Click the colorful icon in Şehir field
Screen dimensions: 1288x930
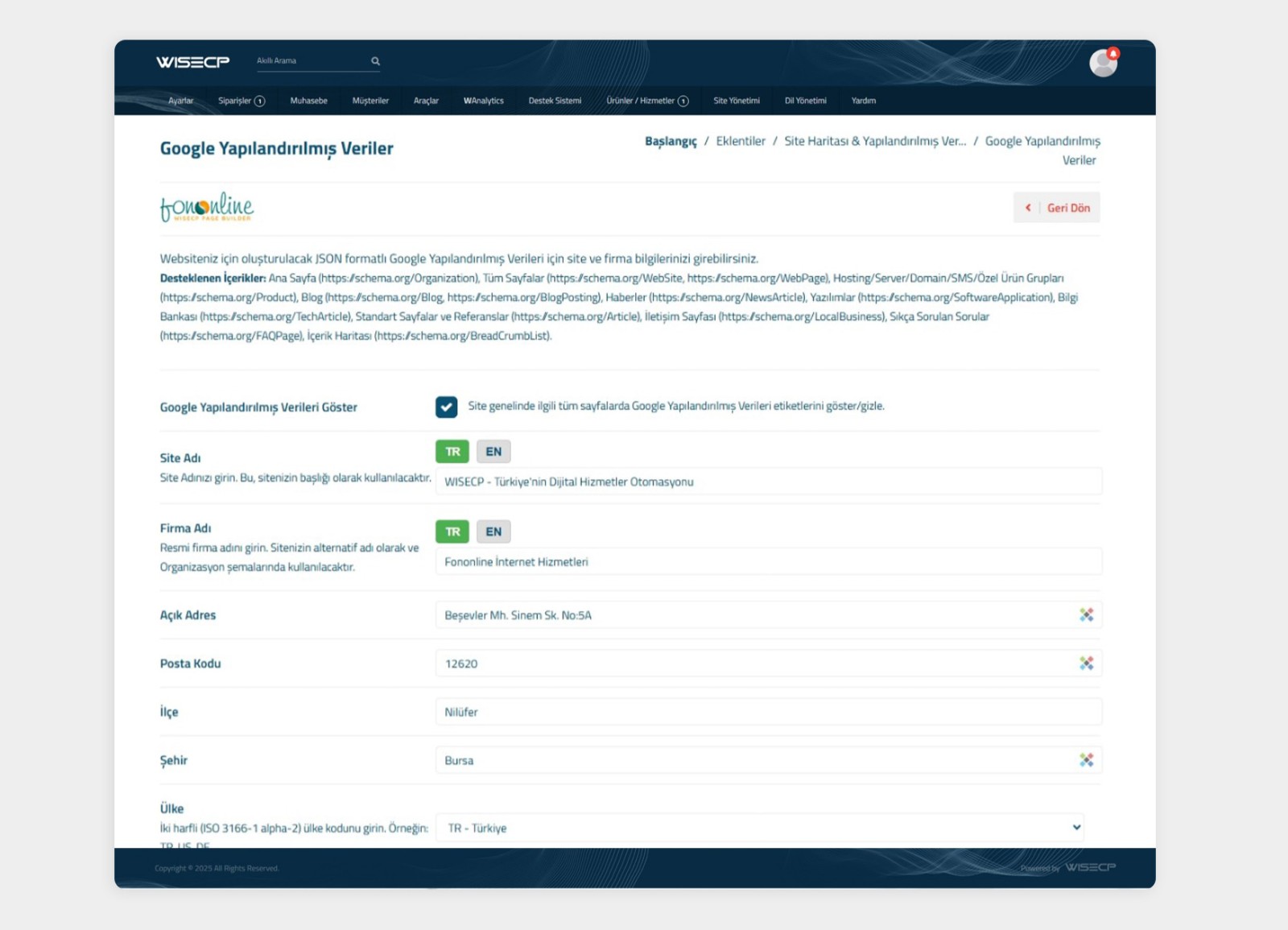[x=1086, y=760]
